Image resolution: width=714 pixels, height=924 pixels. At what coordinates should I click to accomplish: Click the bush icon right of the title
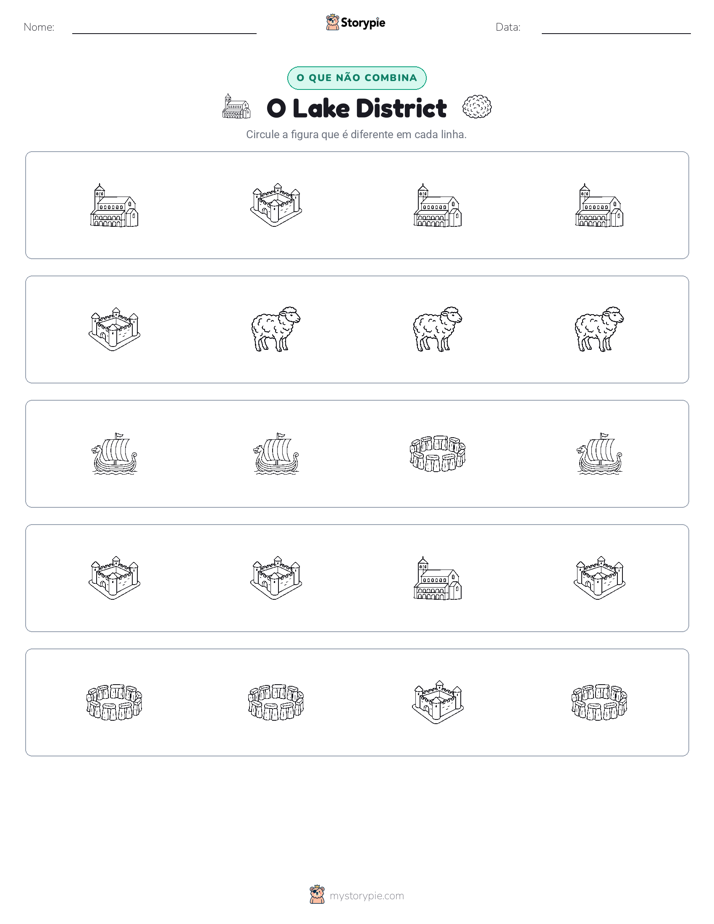click(x=477, y=107)
